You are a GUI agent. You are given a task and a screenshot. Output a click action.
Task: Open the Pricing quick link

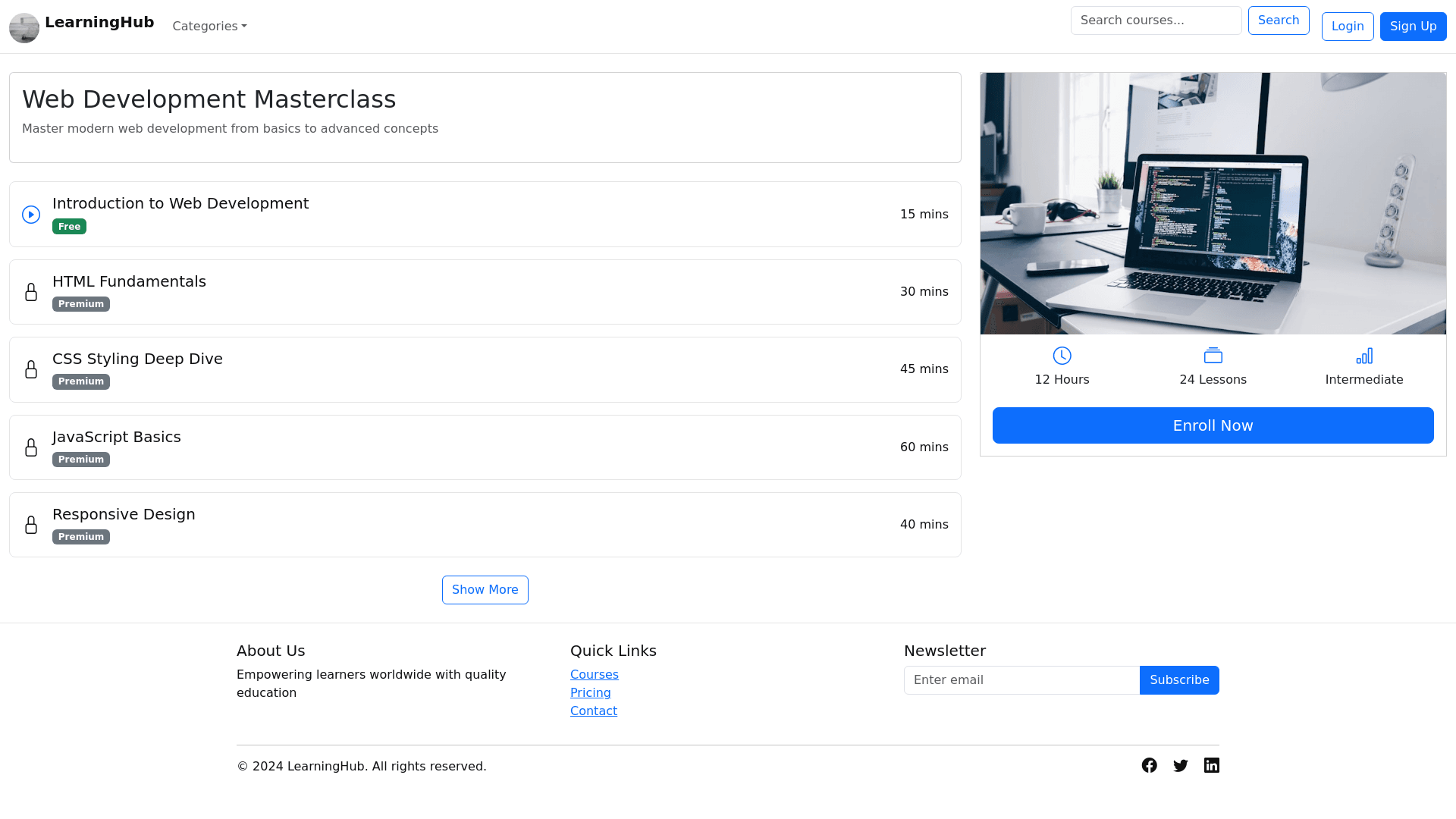(x=590, y=693)
